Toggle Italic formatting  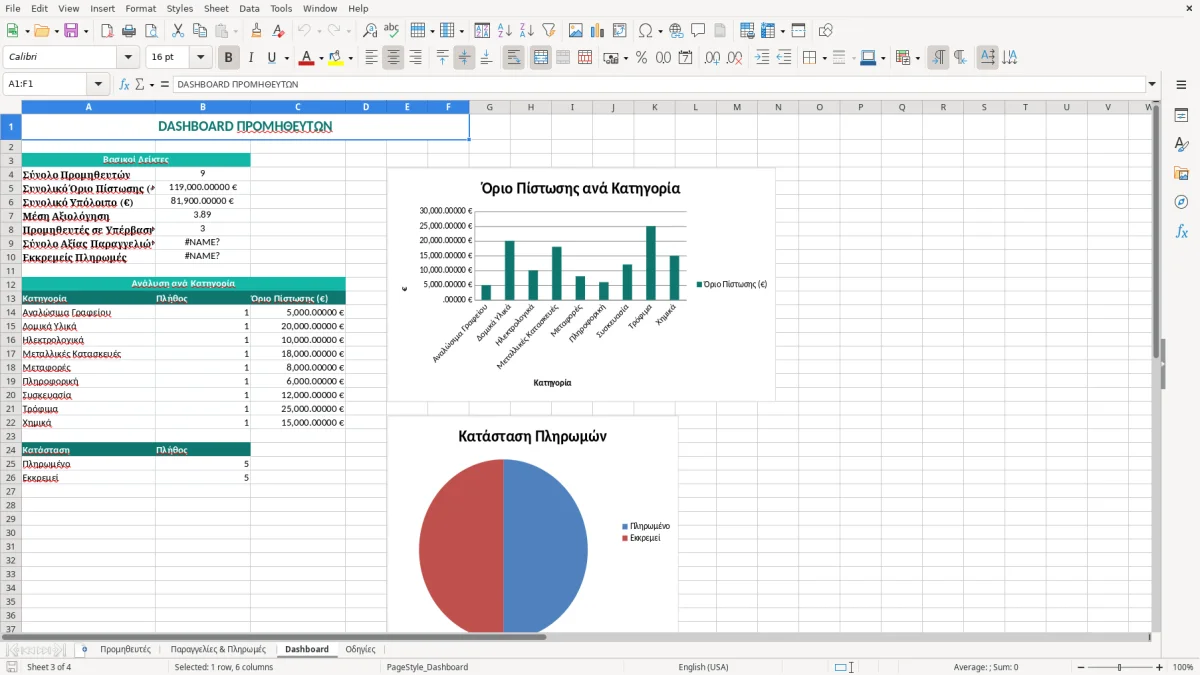tap(250, 58)
